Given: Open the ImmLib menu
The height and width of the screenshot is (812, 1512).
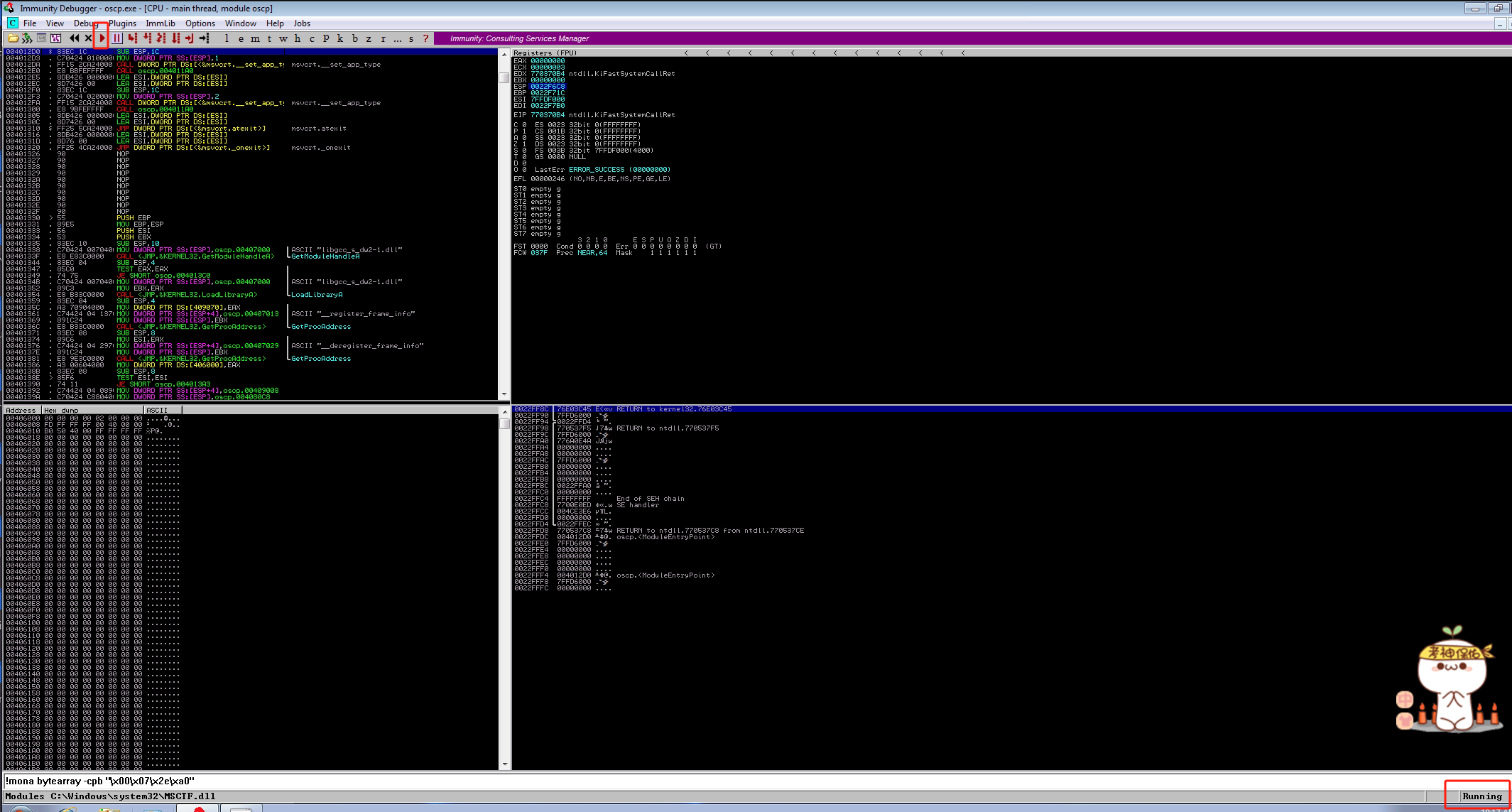Looking at the screenshot, I should point(161,23).
